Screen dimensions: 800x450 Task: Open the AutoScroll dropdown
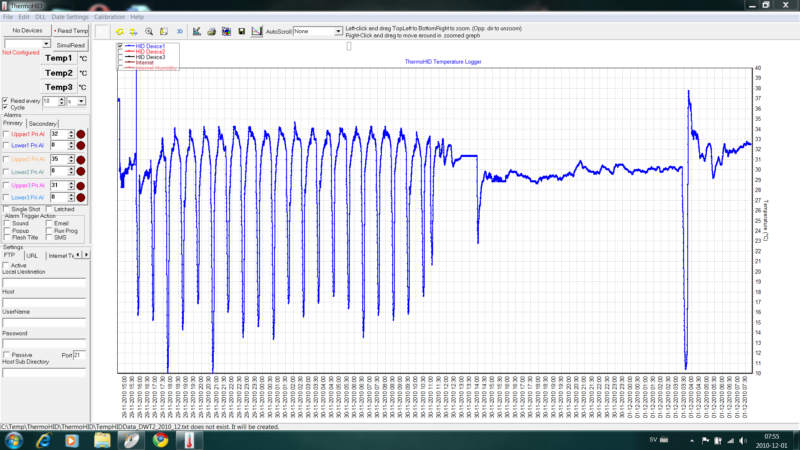pos(338,31)
